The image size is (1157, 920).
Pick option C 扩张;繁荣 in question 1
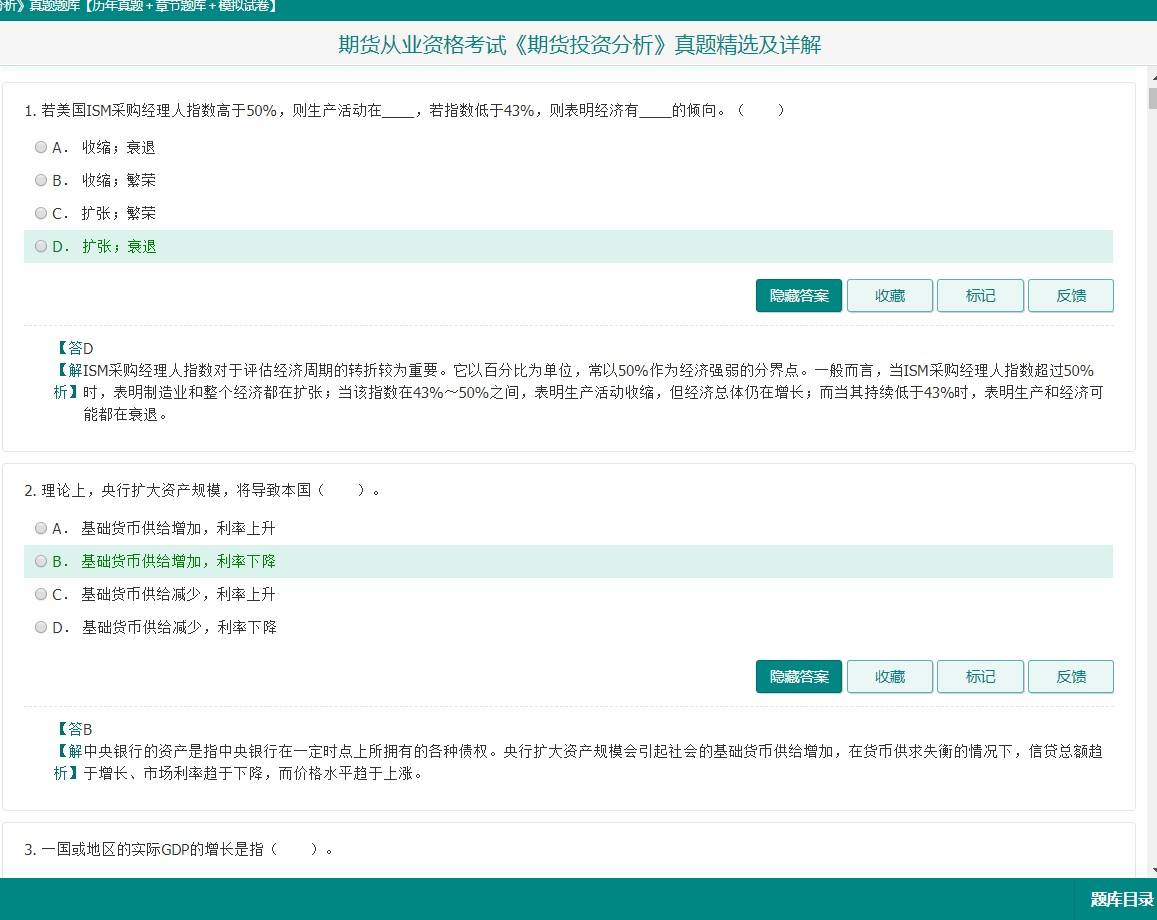pyautogui.click(x=41, y=213)
